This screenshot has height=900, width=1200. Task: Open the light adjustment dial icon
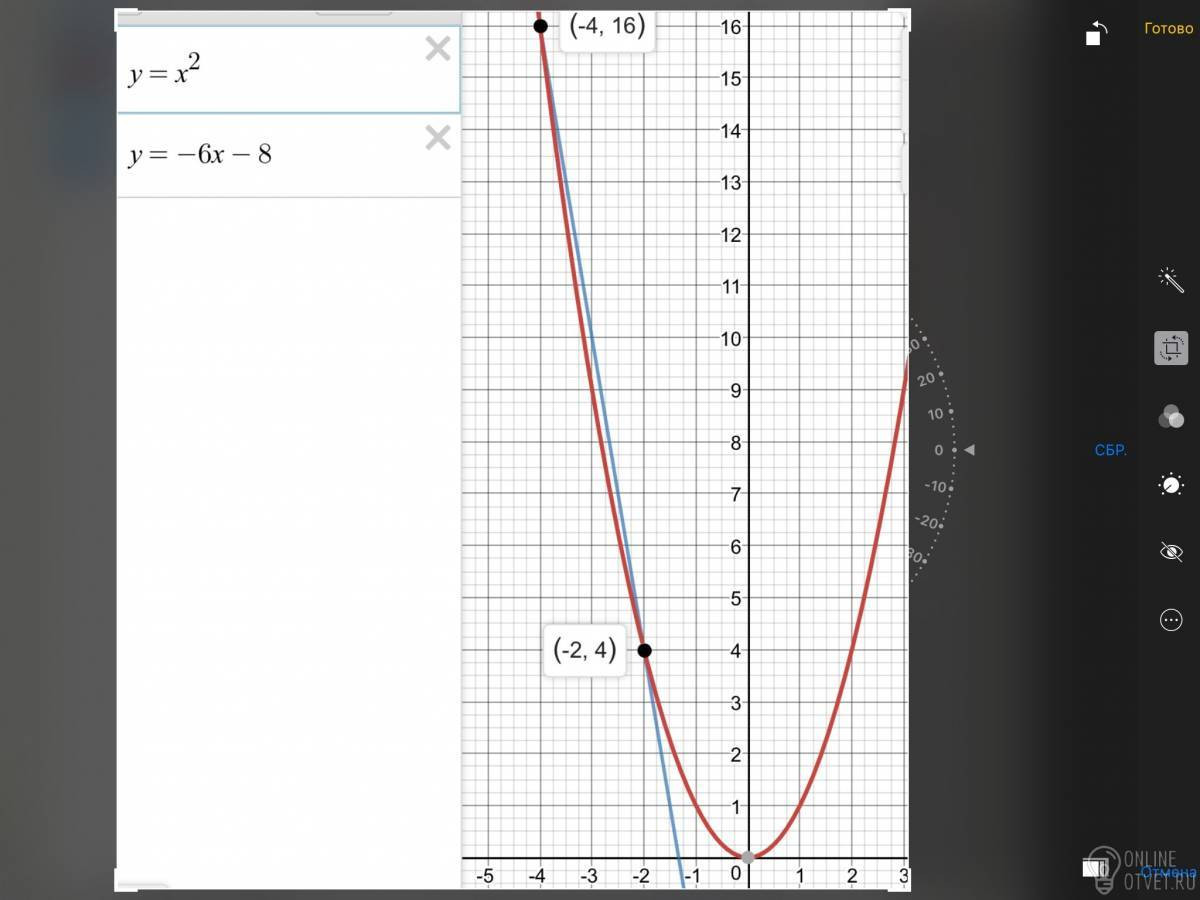1171,485
